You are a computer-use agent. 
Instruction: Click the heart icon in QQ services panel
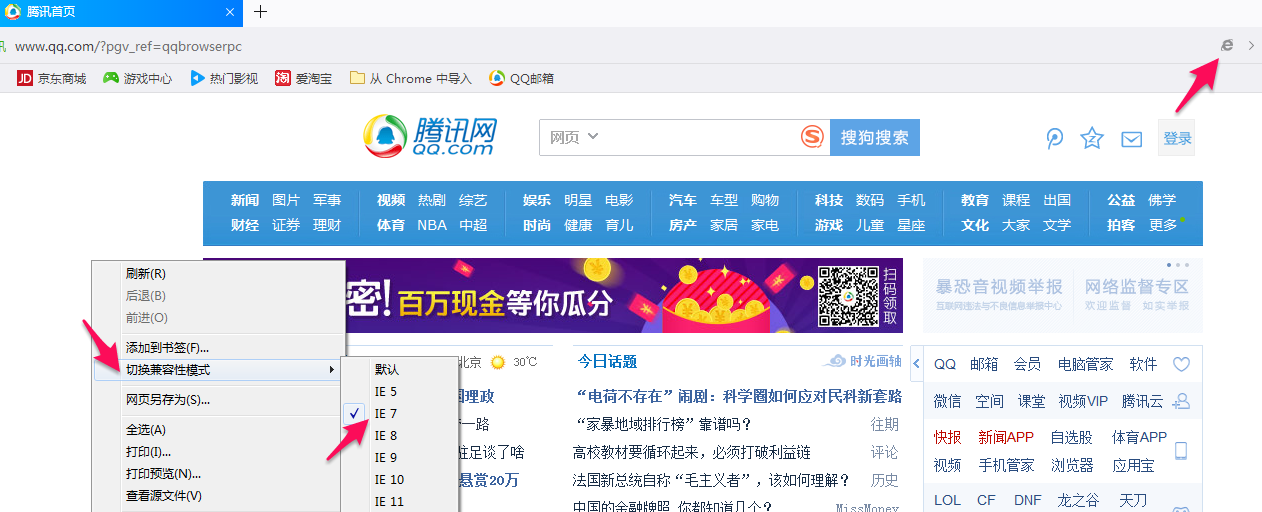(1181, 365)
